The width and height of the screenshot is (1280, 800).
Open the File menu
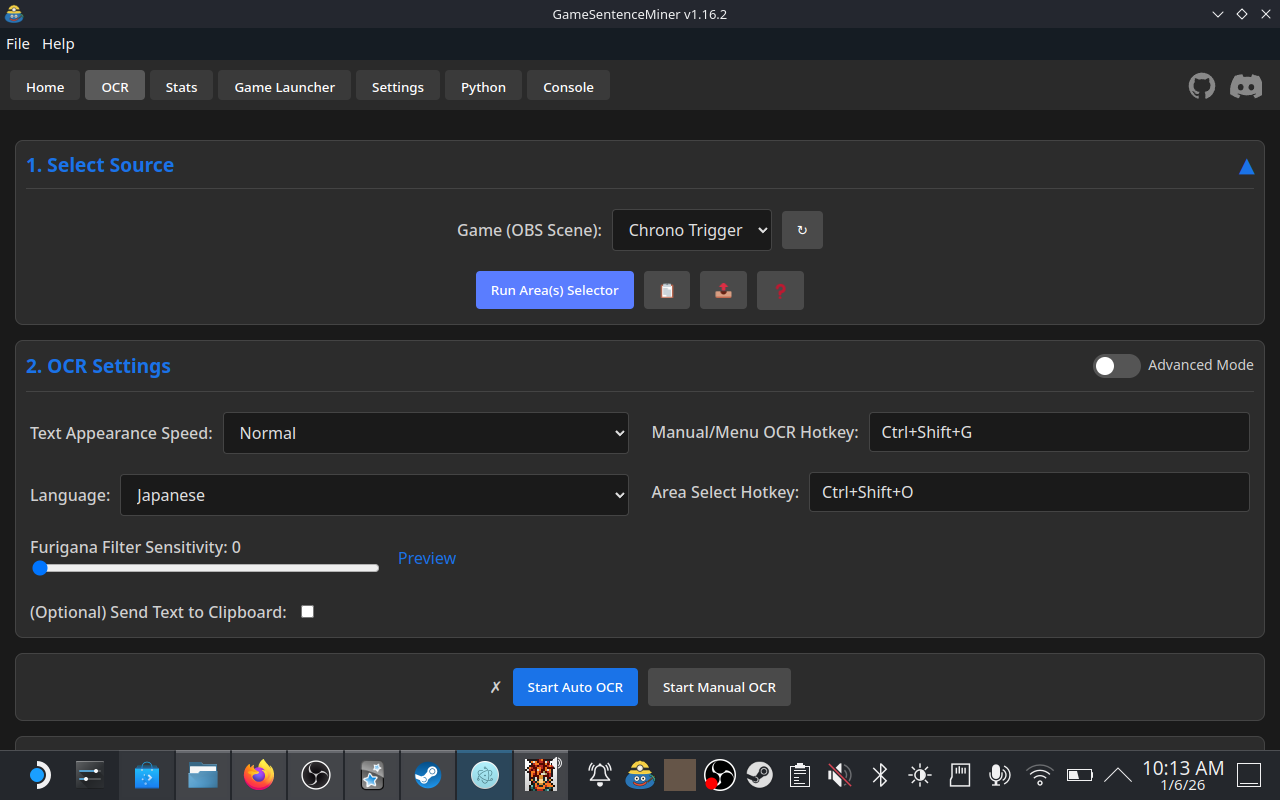[18, 43]
